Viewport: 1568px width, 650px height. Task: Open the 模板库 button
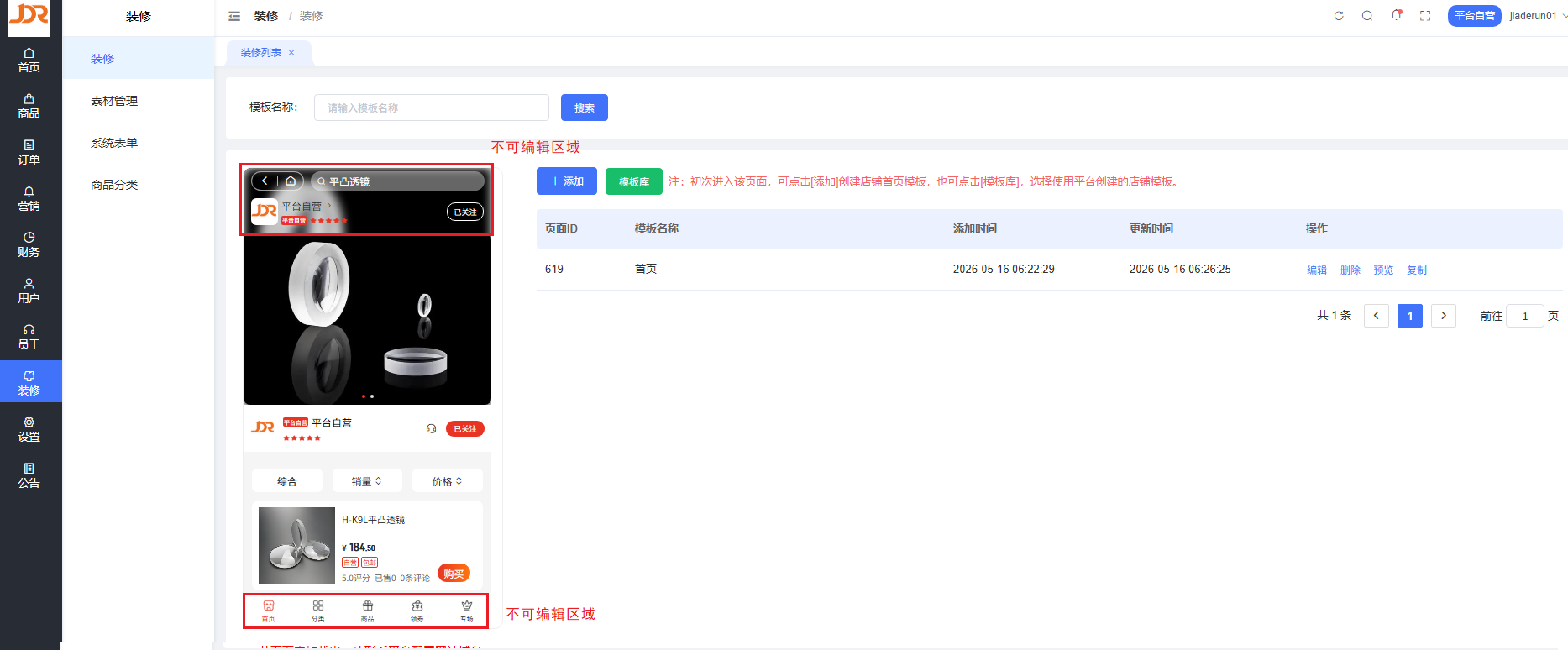tap(634, 181)
